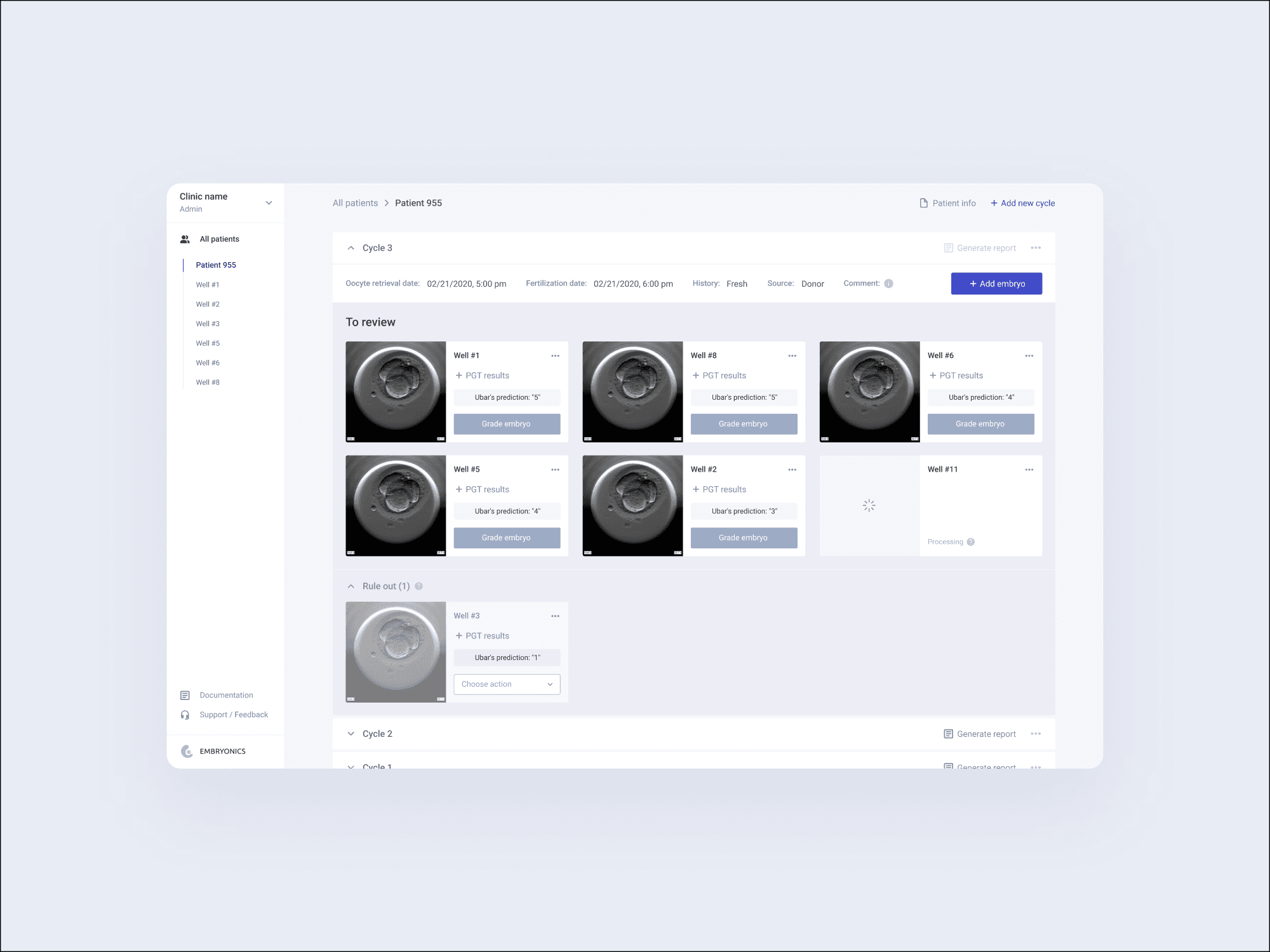Collapse the Cycle 3 section

click(351, 248)
